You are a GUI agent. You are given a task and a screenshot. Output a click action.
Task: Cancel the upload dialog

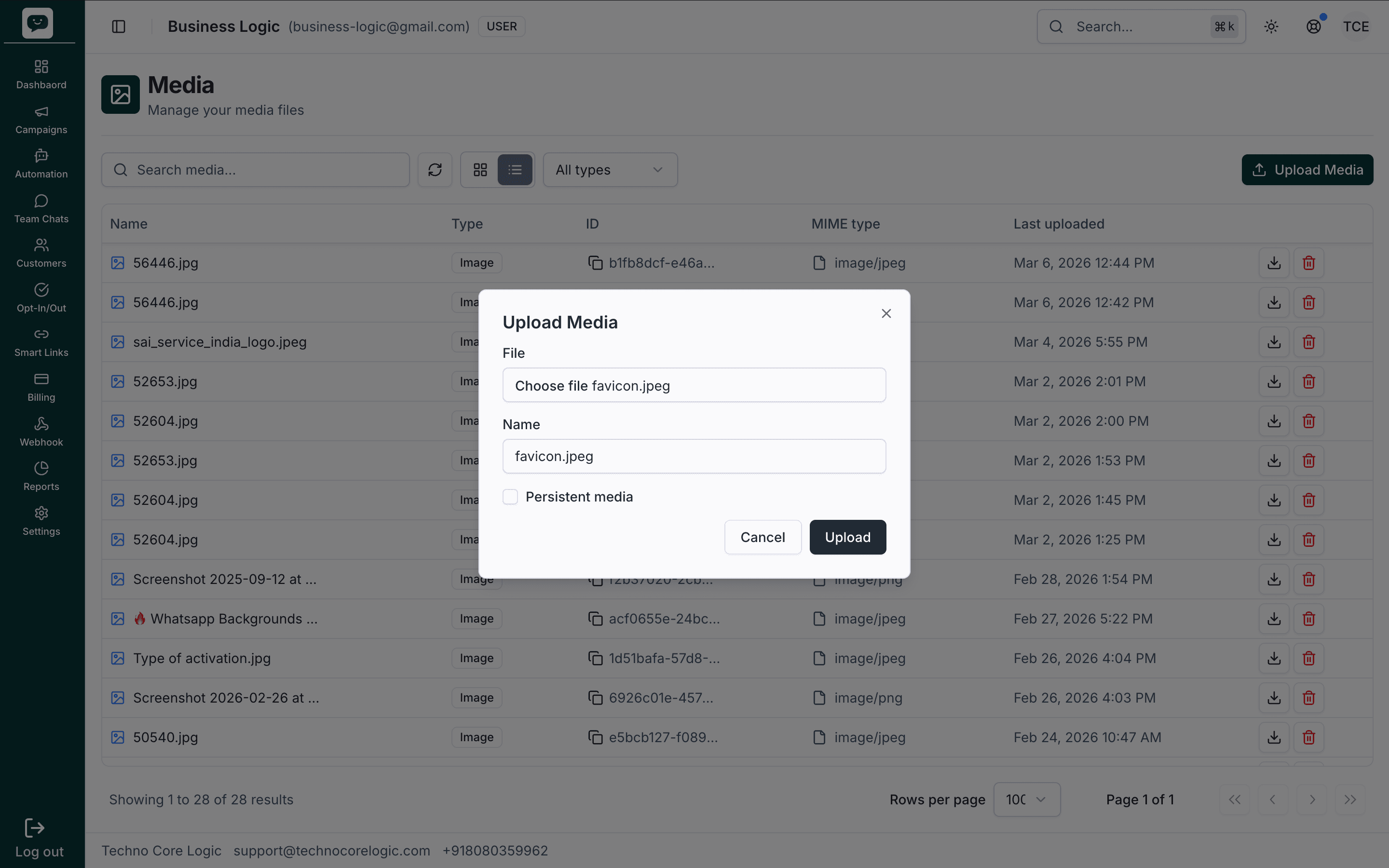[x=762, y=537]
